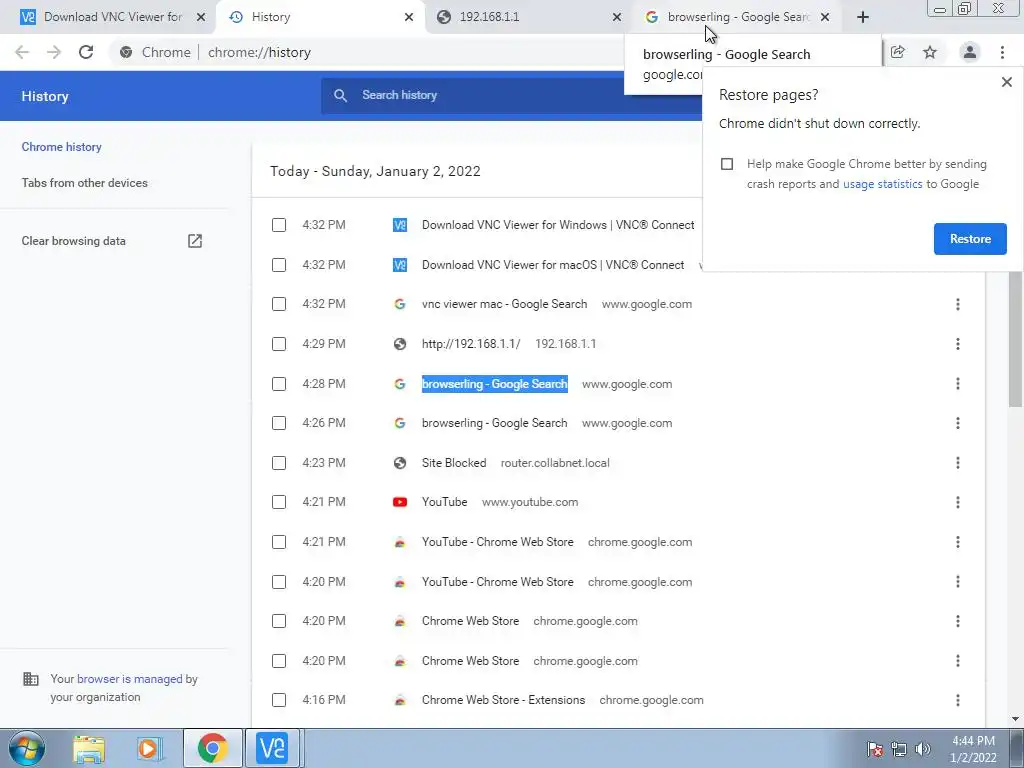Open the usage statistics link
Viewport: 1024px width, 768px height.
[x=882, y=184]
